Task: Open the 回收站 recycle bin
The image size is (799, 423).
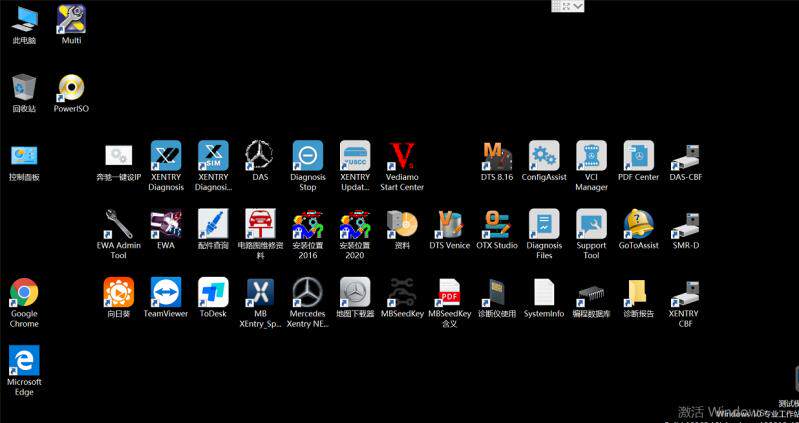Action: pos(24,88)
